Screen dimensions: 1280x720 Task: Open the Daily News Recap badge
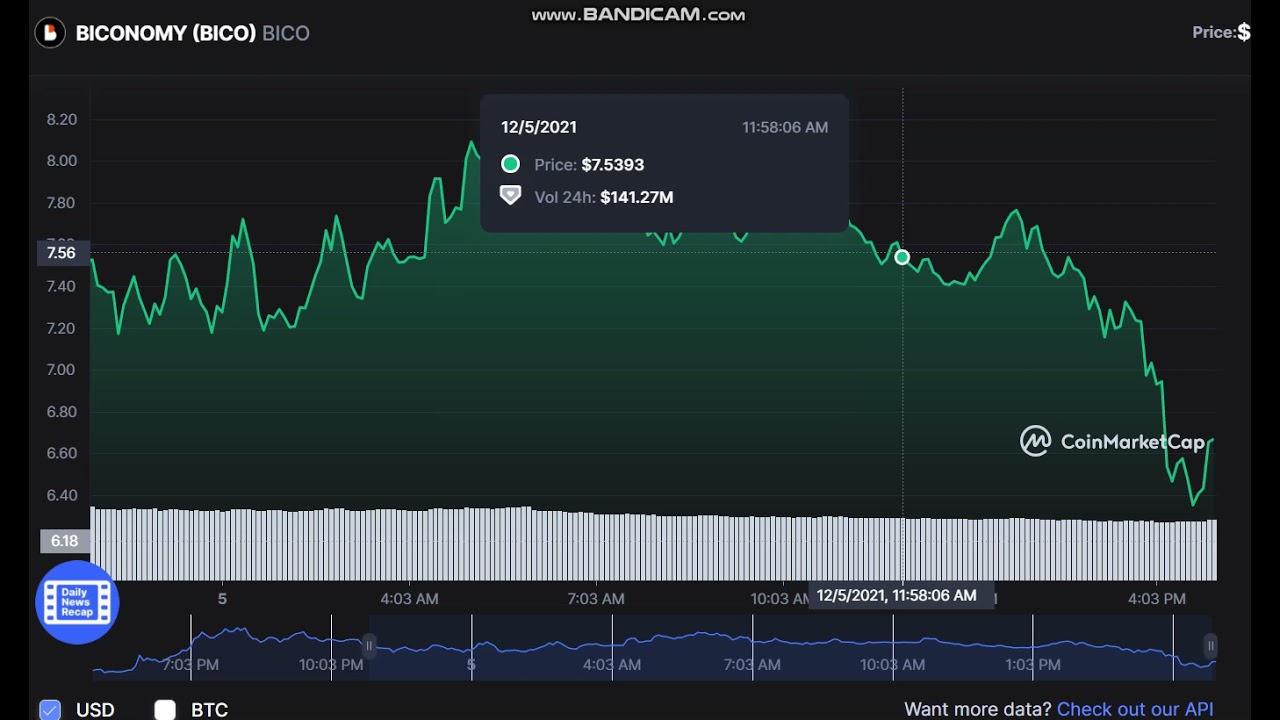coord(77,602)
